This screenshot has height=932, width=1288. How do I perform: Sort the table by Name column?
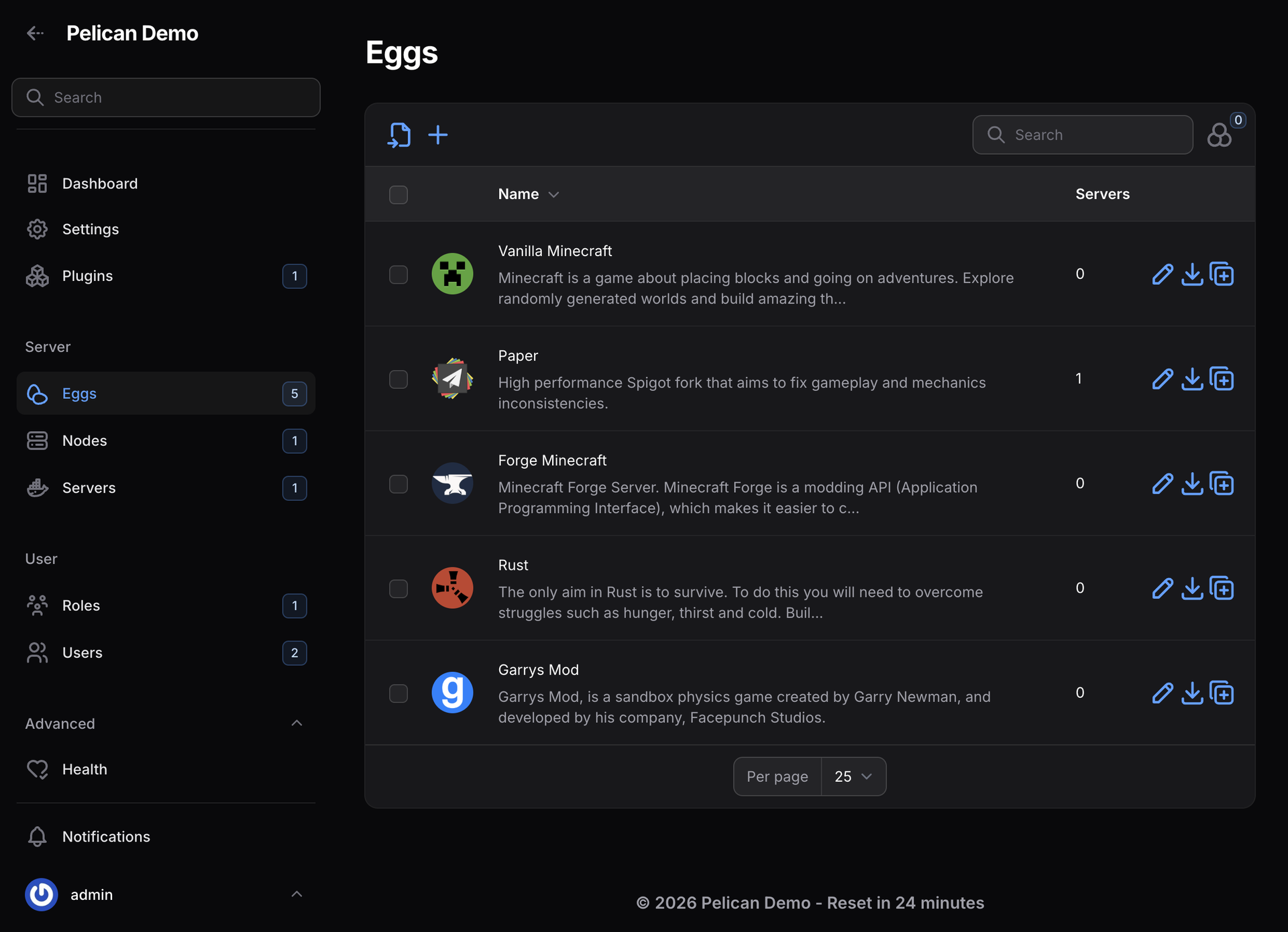click(529, 194)
